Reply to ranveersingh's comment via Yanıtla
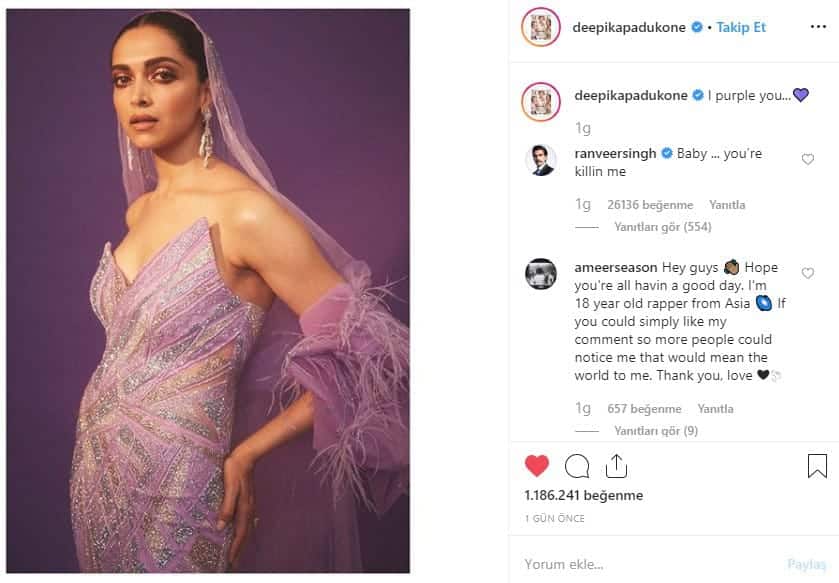This screenshot has width=839, height=583. [727, 205]
